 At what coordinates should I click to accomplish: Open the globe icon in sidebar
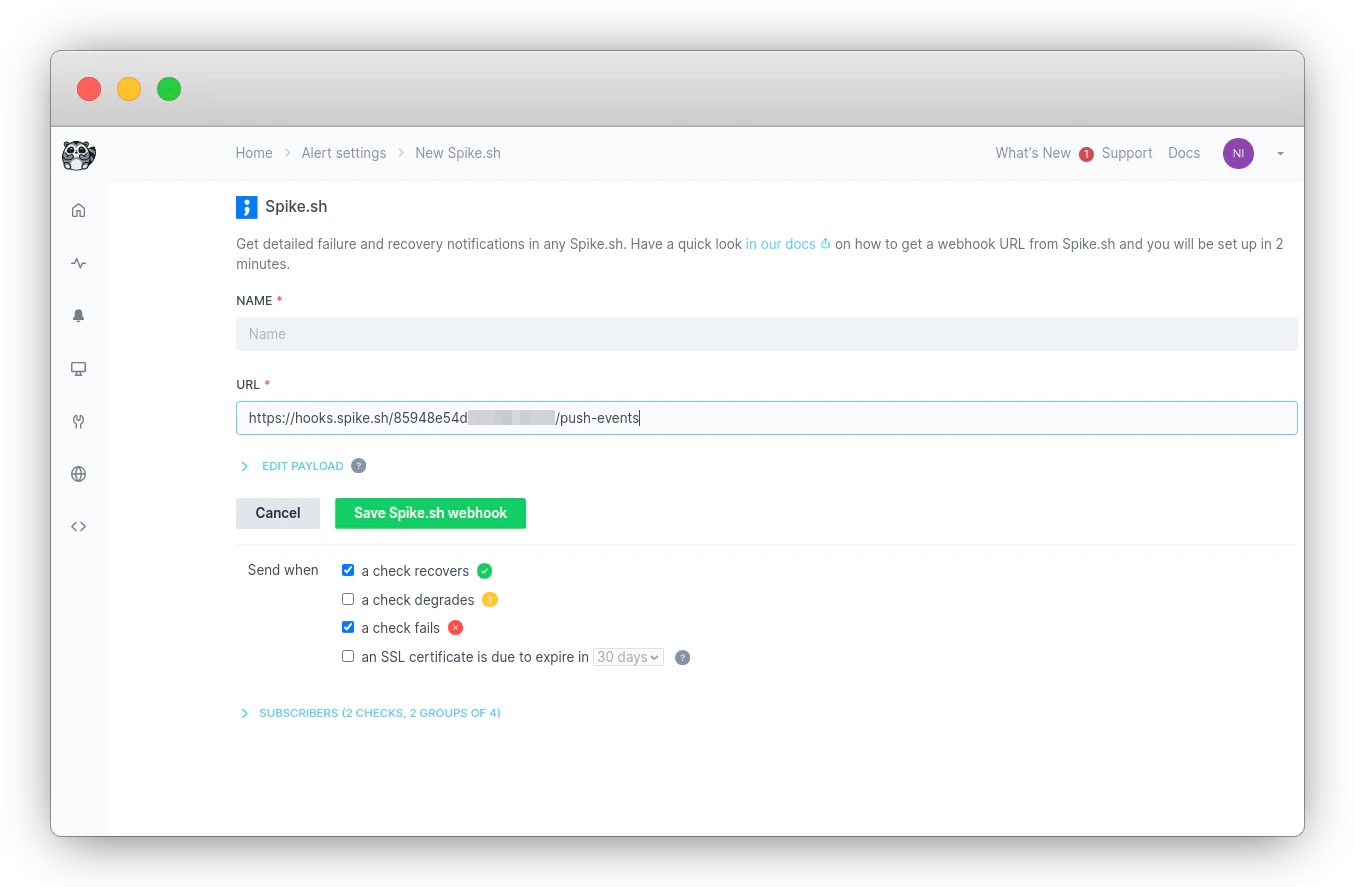pyautogui.click(x=79, y=474)
